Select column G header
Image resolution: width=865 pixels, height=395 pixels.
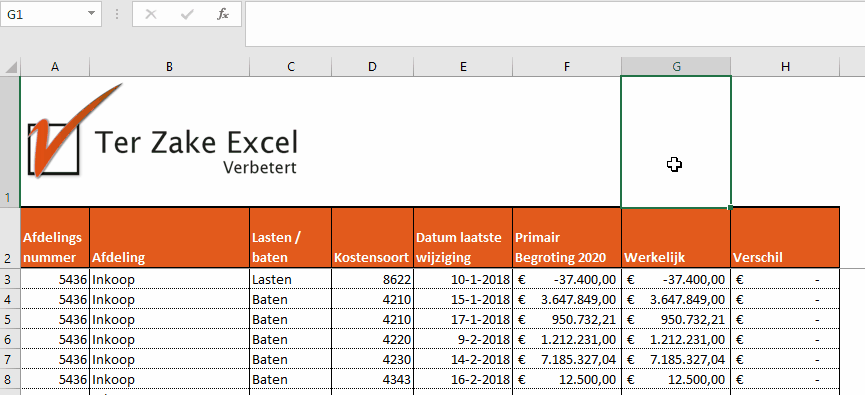(676, 66)
